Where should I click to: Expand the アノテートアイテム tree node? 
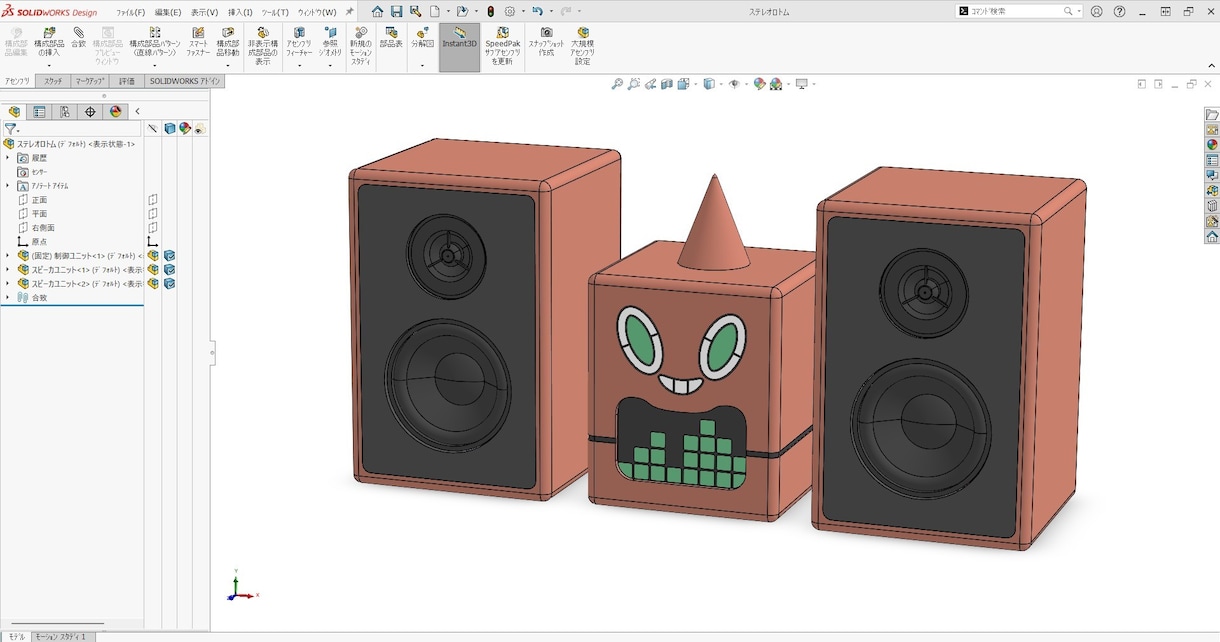(x=7, y=186)
